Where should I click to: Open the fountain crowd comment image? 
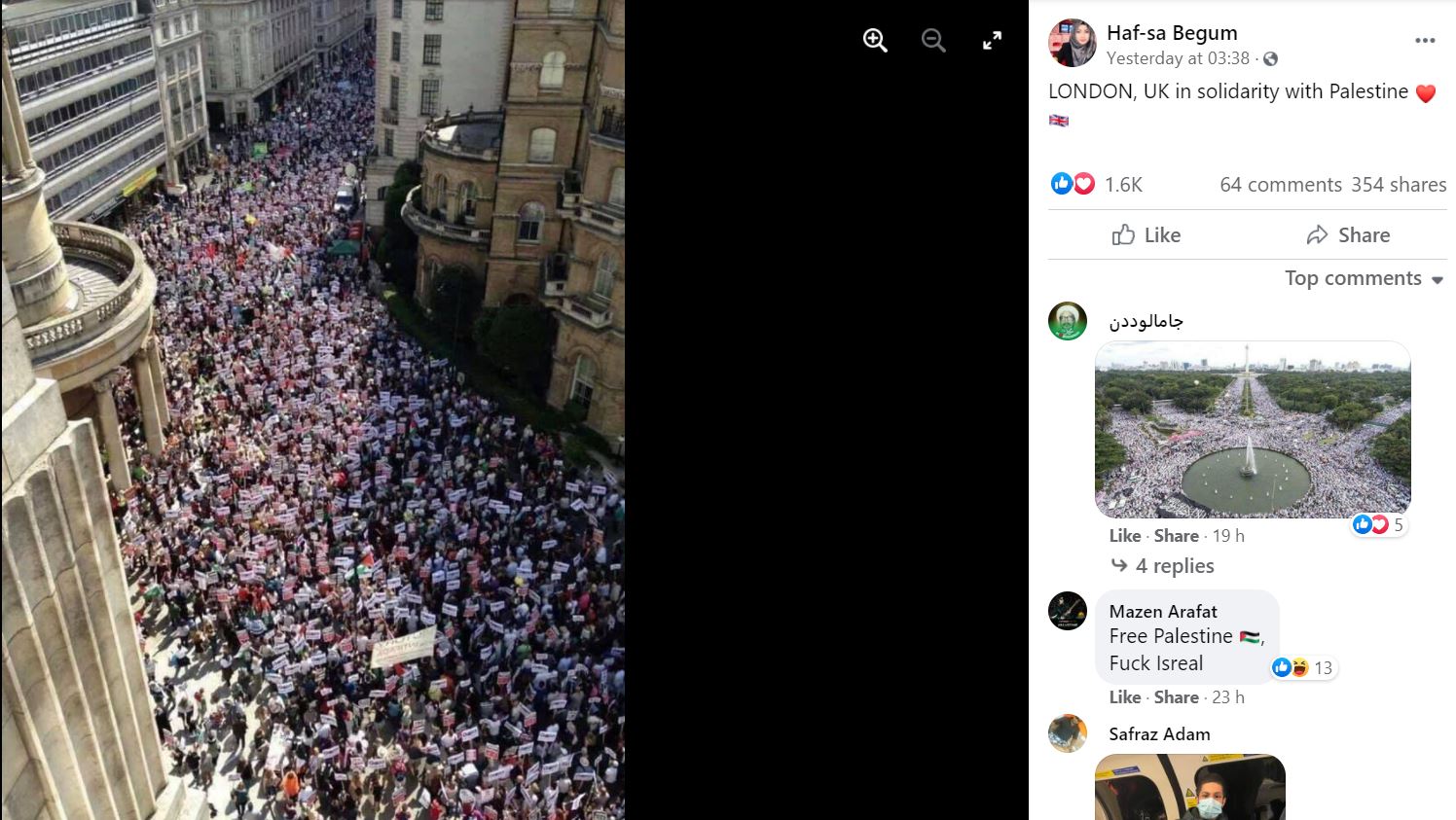pos(1253,429)
